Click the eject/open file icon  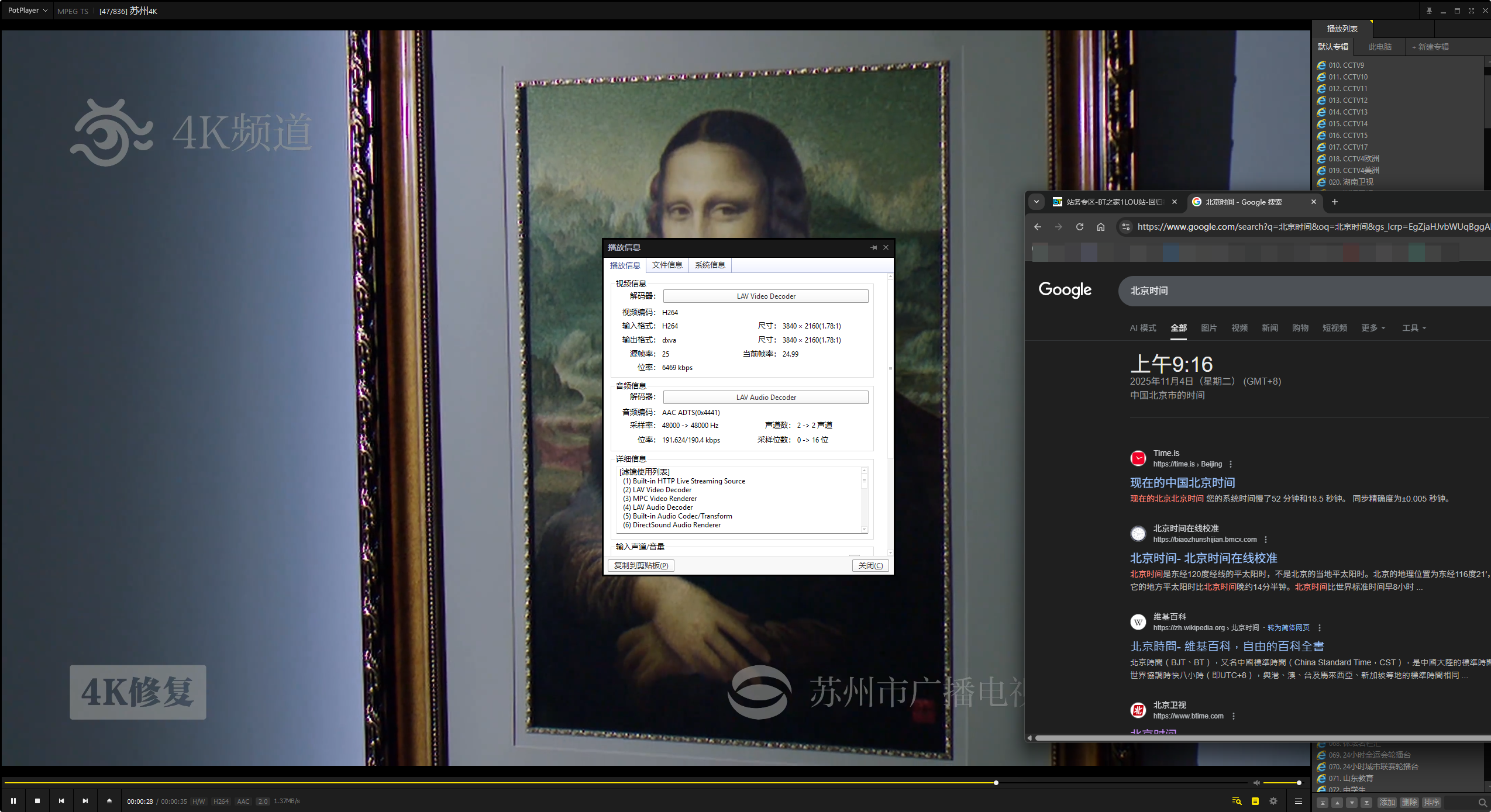109,800
